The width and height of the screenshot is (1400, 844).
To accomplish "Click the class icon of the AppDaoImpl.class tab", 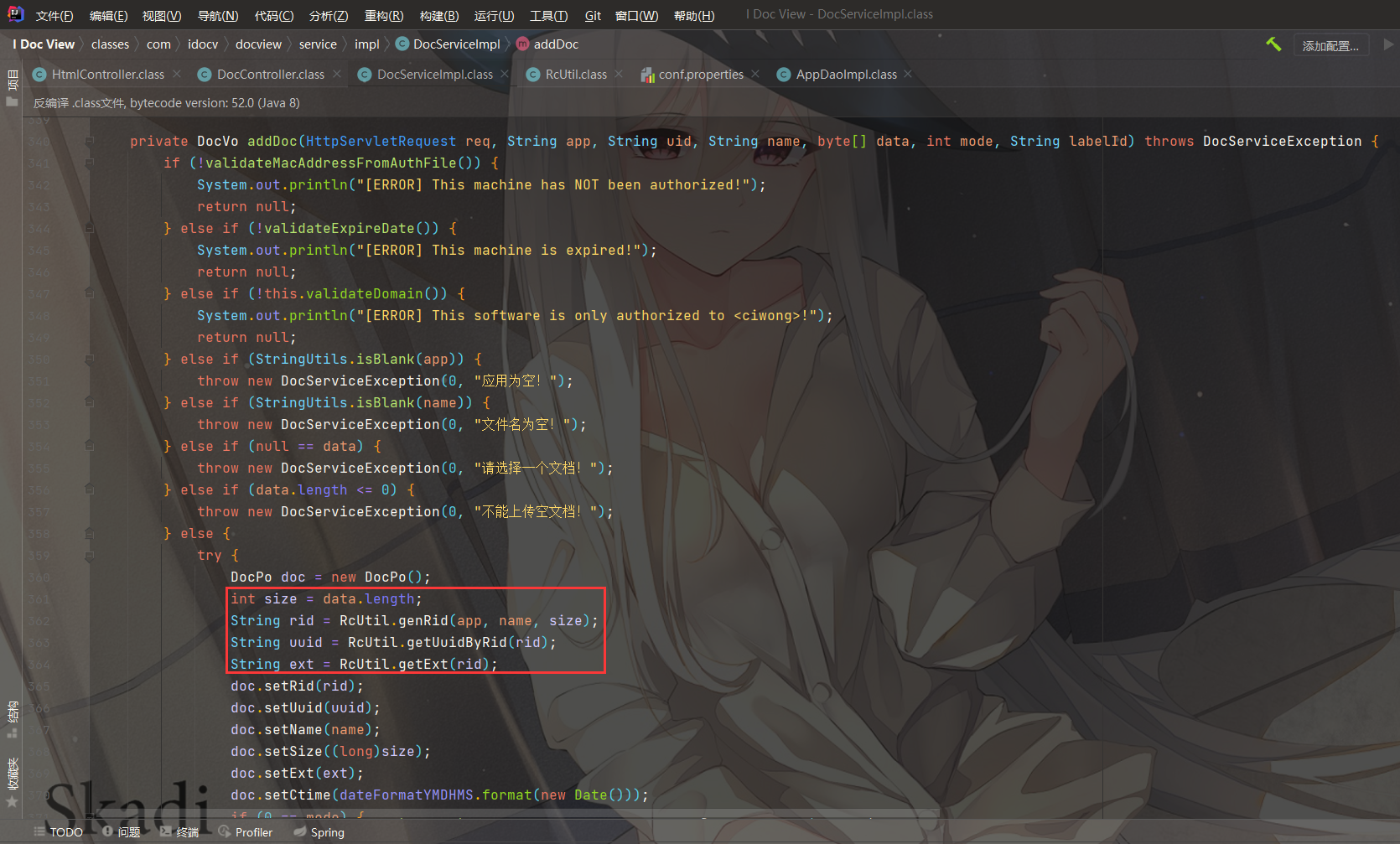I will coord(783,75).
